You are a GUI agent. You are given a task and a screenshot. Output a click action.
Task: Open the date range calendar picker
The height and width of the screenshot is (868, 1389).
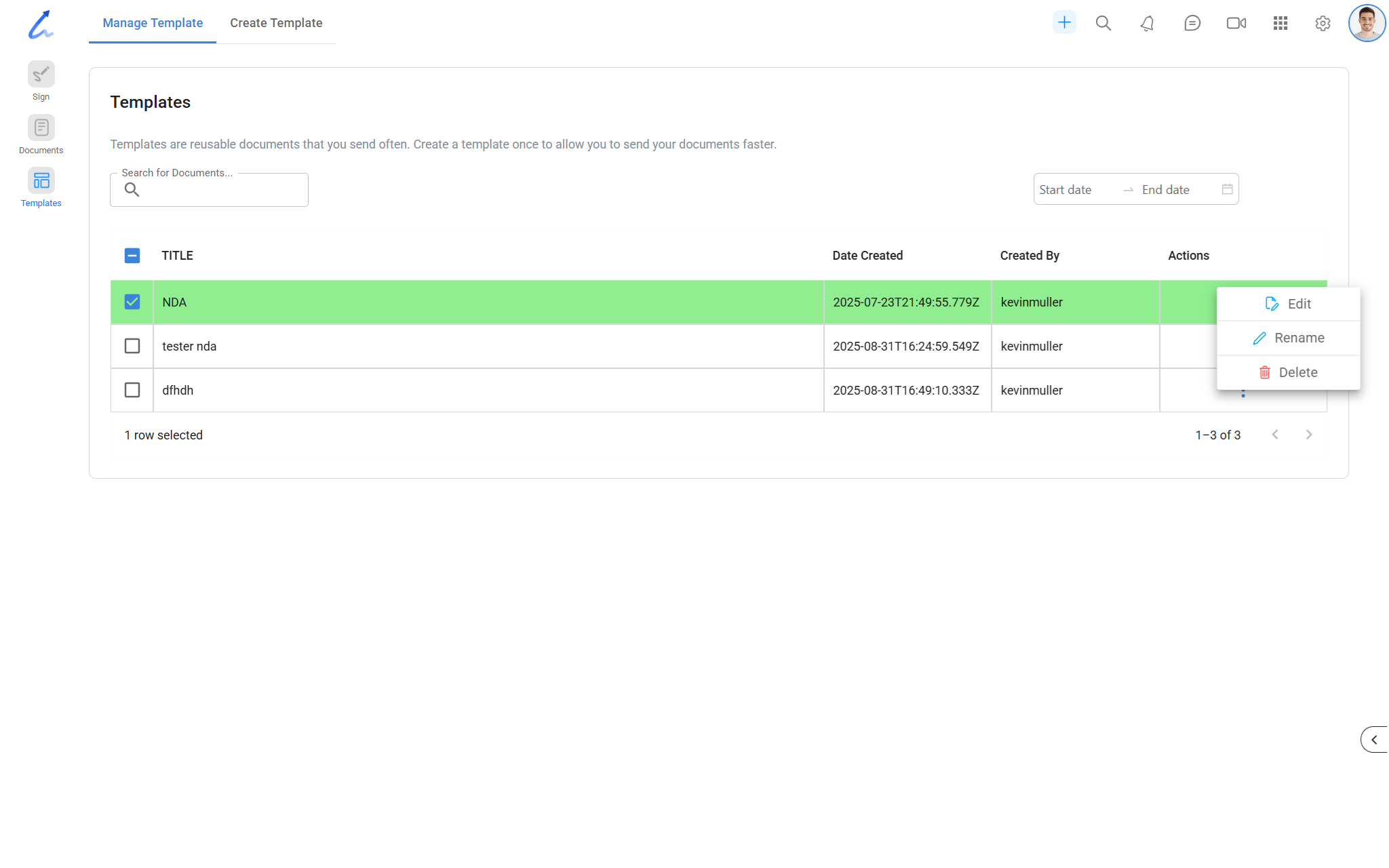tap(1227, 190)
